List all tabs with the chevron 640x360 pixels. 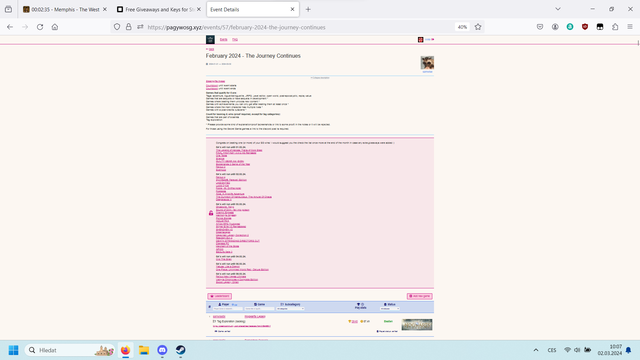click(558, 9)
